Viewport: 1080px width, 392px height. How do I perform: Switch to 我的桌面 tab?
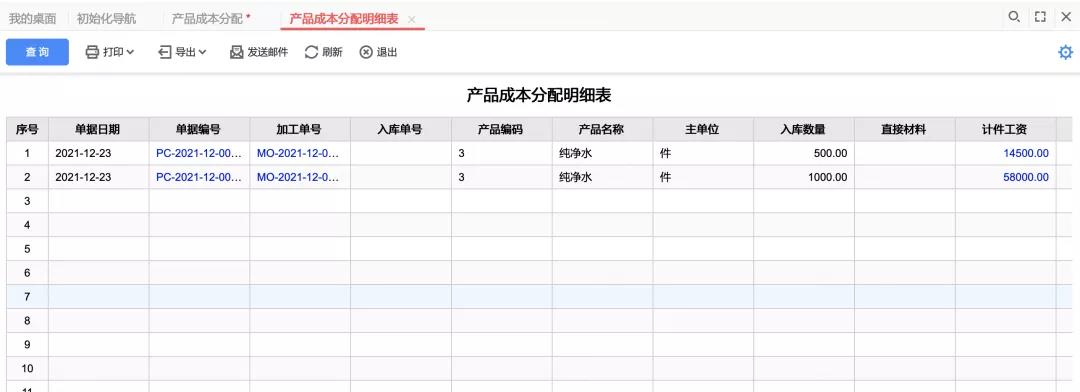click(32, 19)
